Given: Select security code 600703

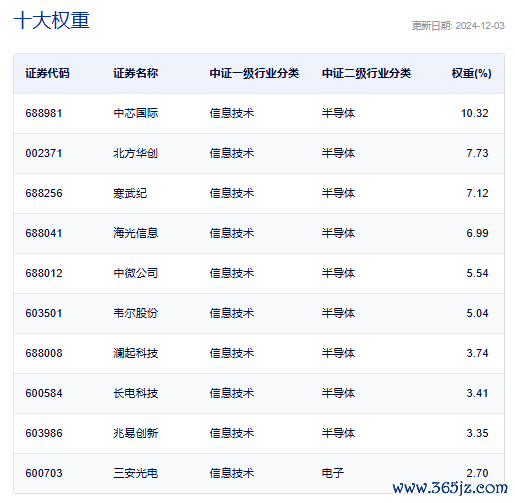Looking at the screenshot, I should point(44,473).
